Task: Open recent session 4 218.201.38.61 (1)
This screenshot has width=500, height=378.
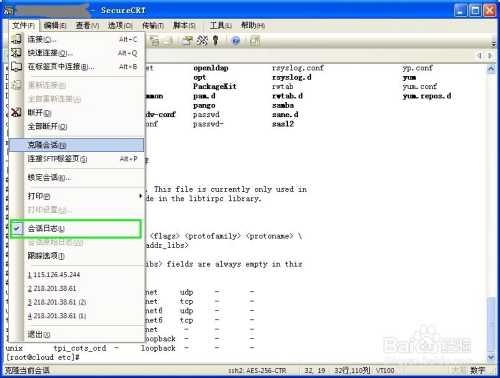Action: (x=77, y=316)
